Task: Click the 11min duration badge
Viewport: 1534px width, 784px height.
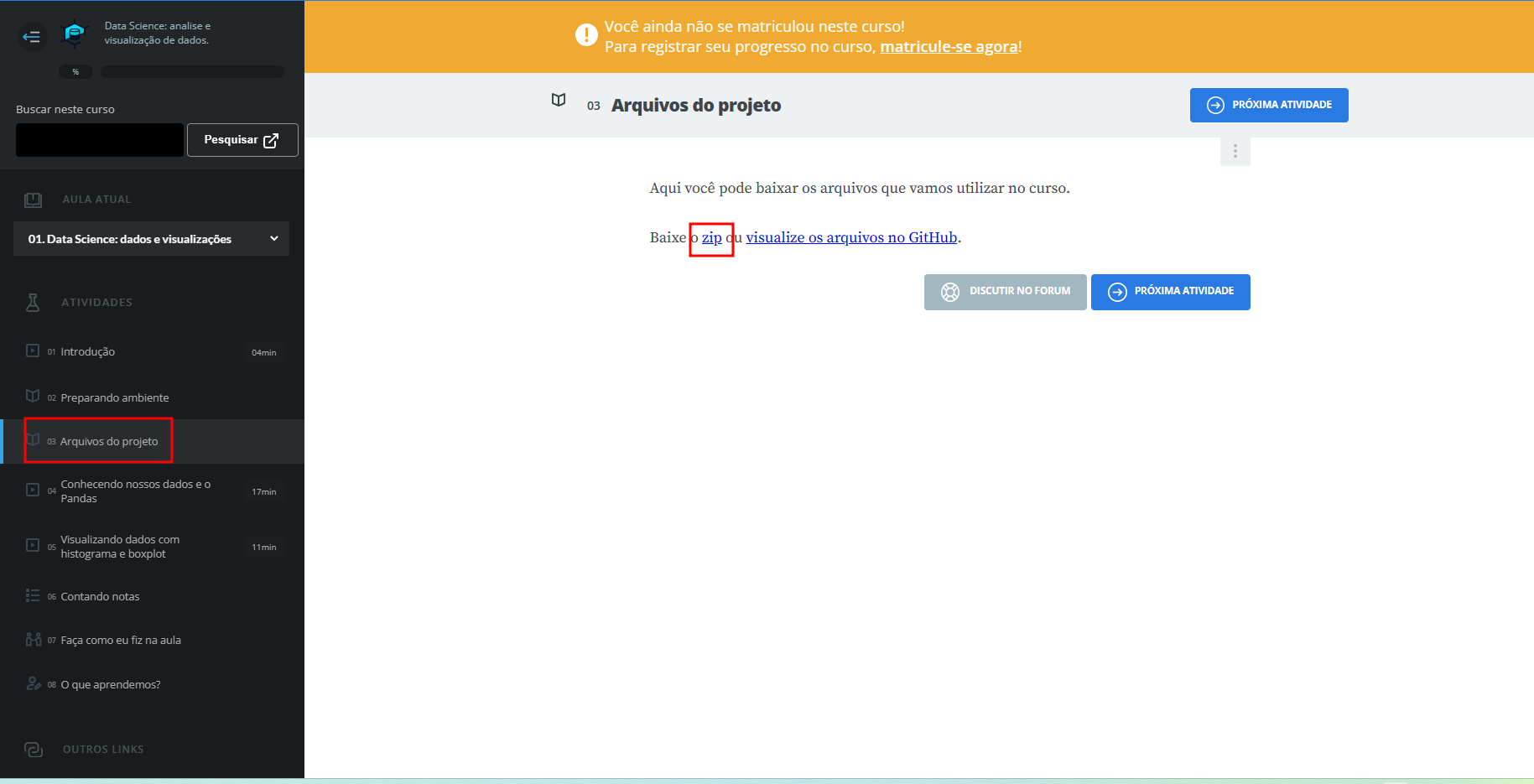Action: point(264,547)
